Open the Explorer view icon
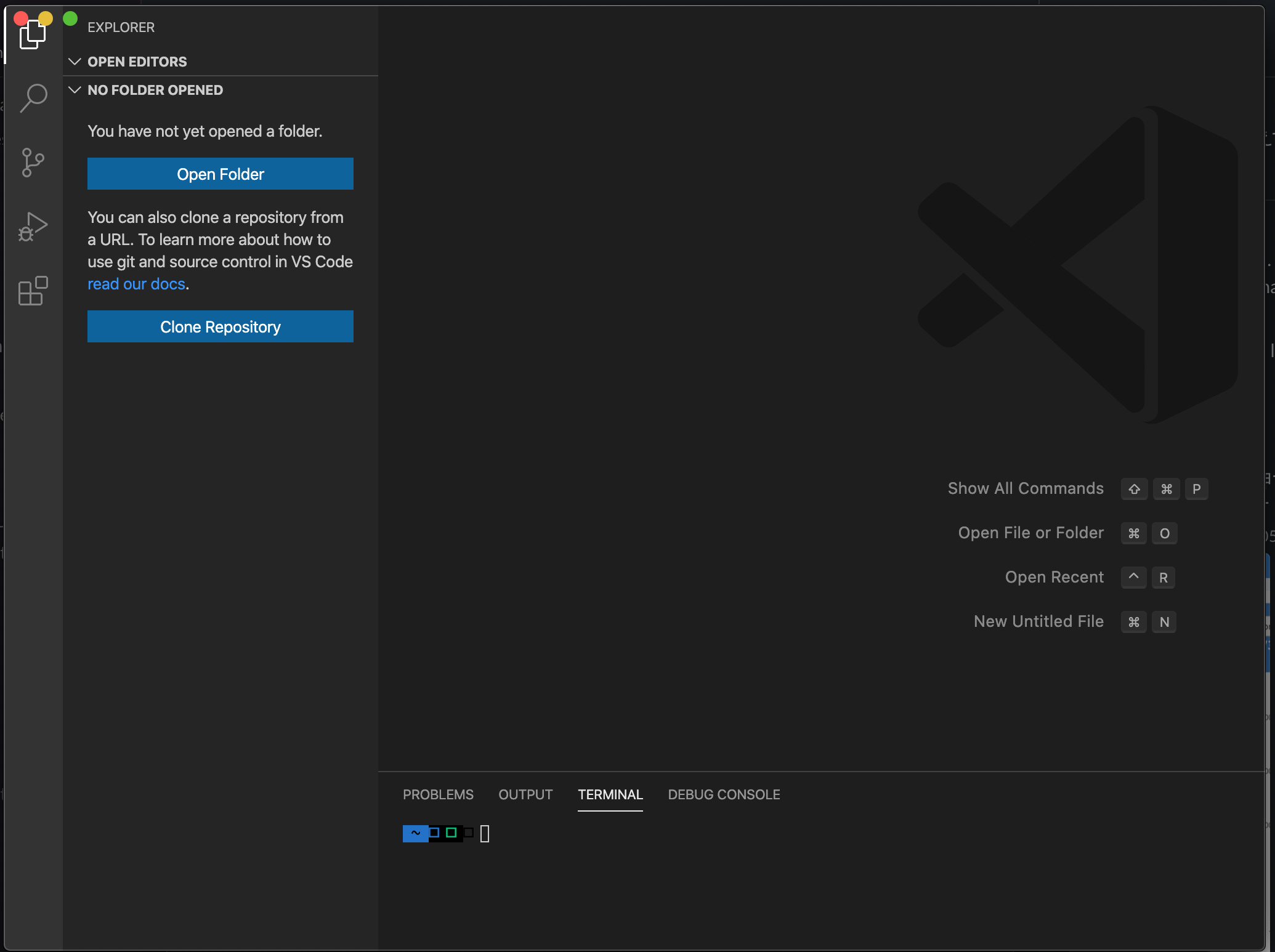The image size is (1275, 952). pos(33,34)
